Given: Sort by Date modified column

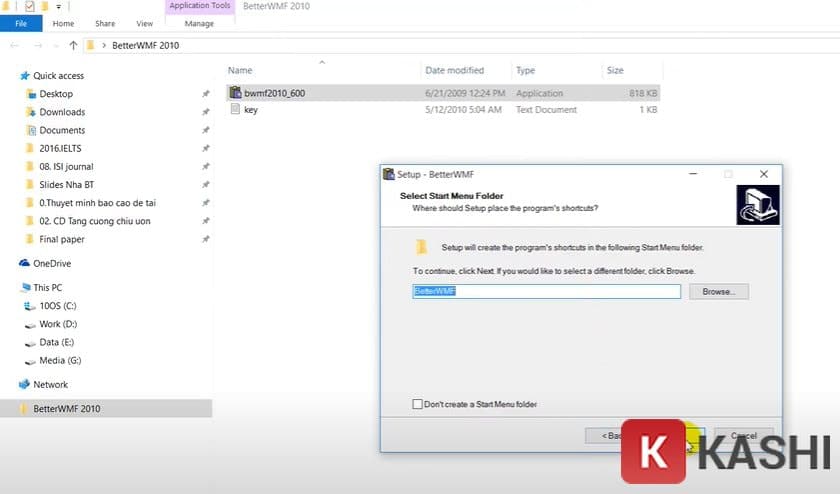Looking at the screenshot, I should click(454, 71).
